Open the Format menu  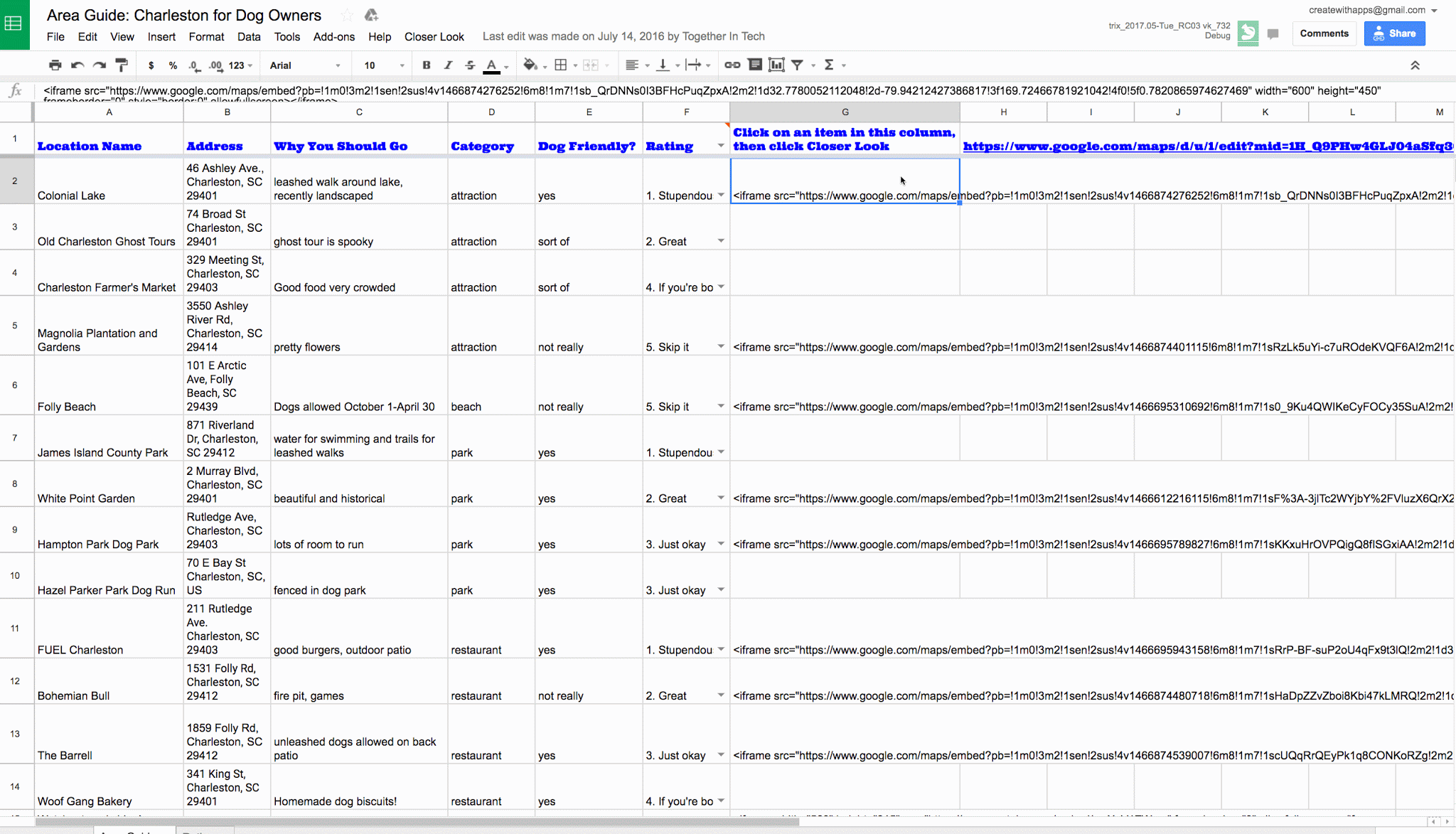coord(206,37)
